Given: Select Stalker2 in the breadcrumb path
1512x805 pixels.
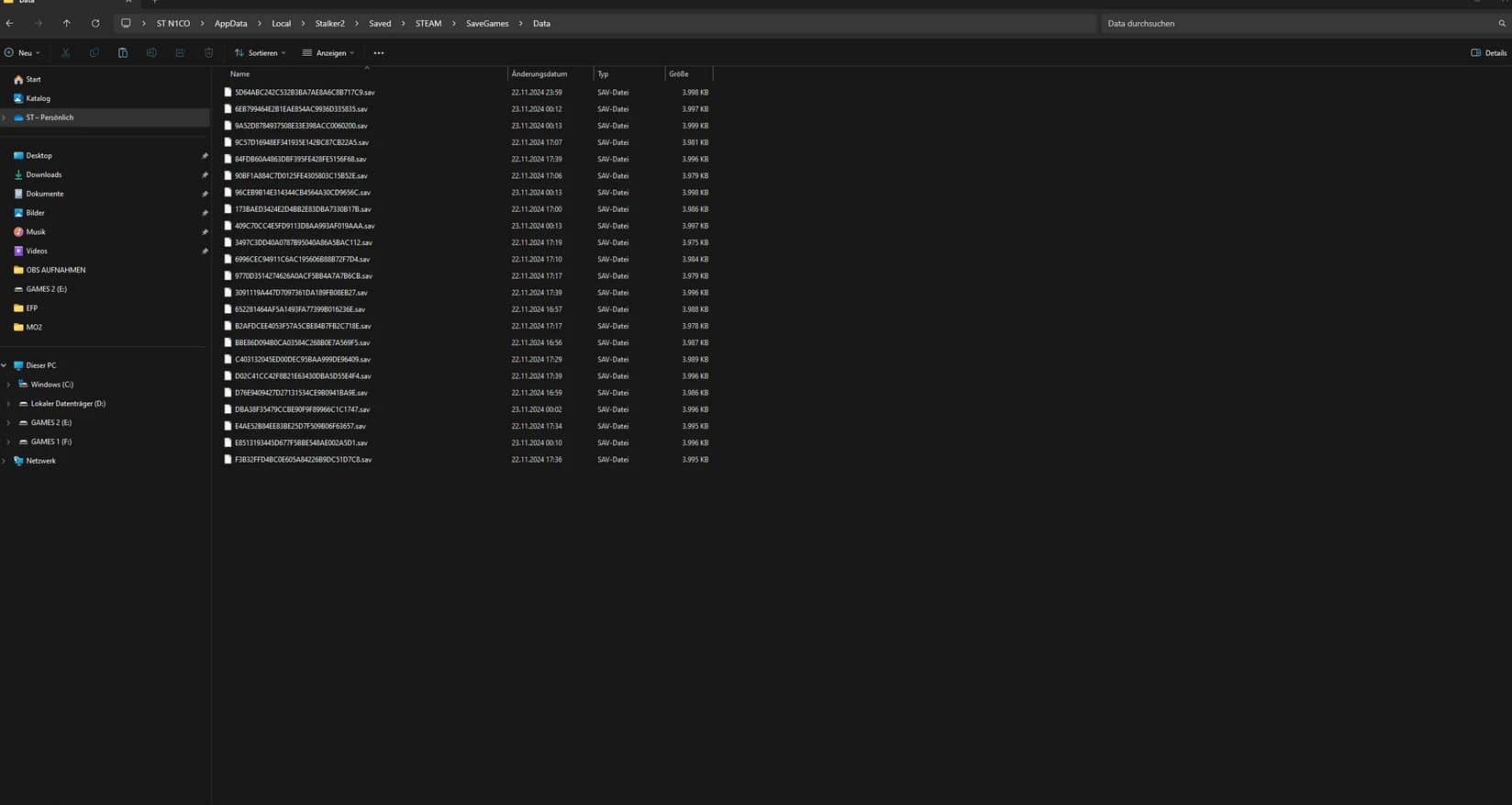Looking at the screenshot, I should pyautogui.click(x=330, y=23).
